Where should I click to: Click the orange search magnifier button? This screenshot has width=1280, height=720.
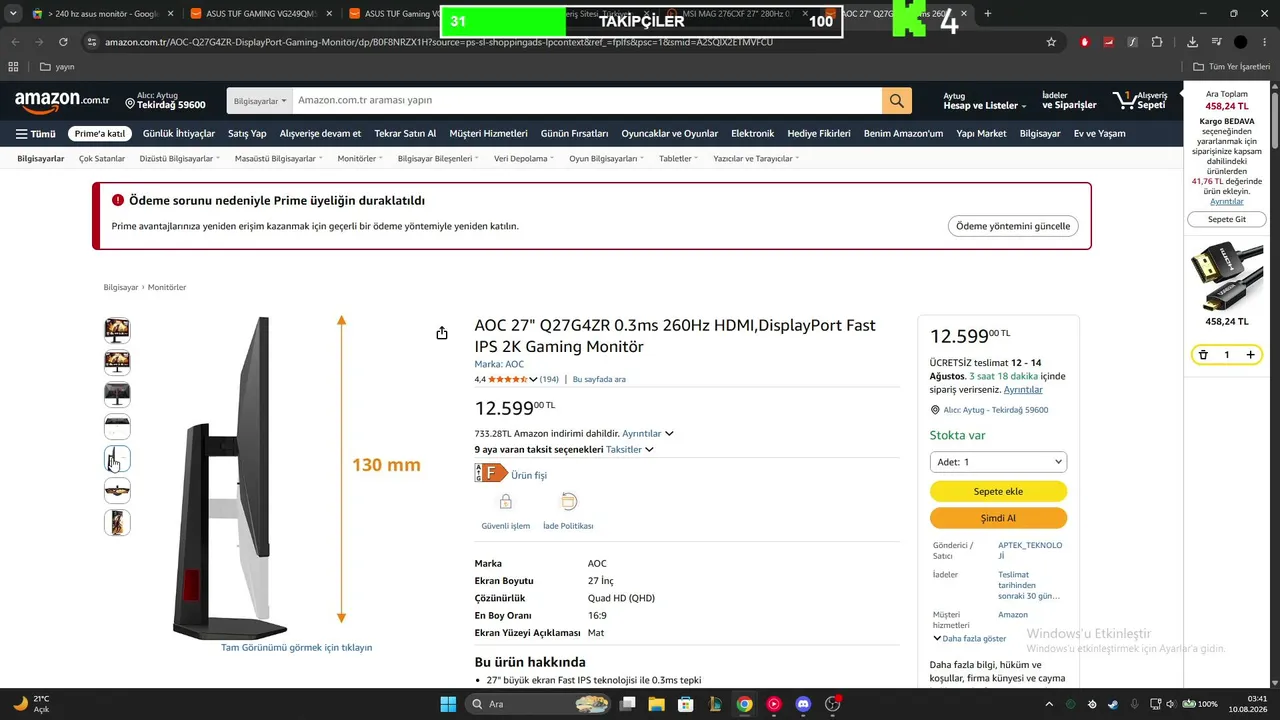896,101
